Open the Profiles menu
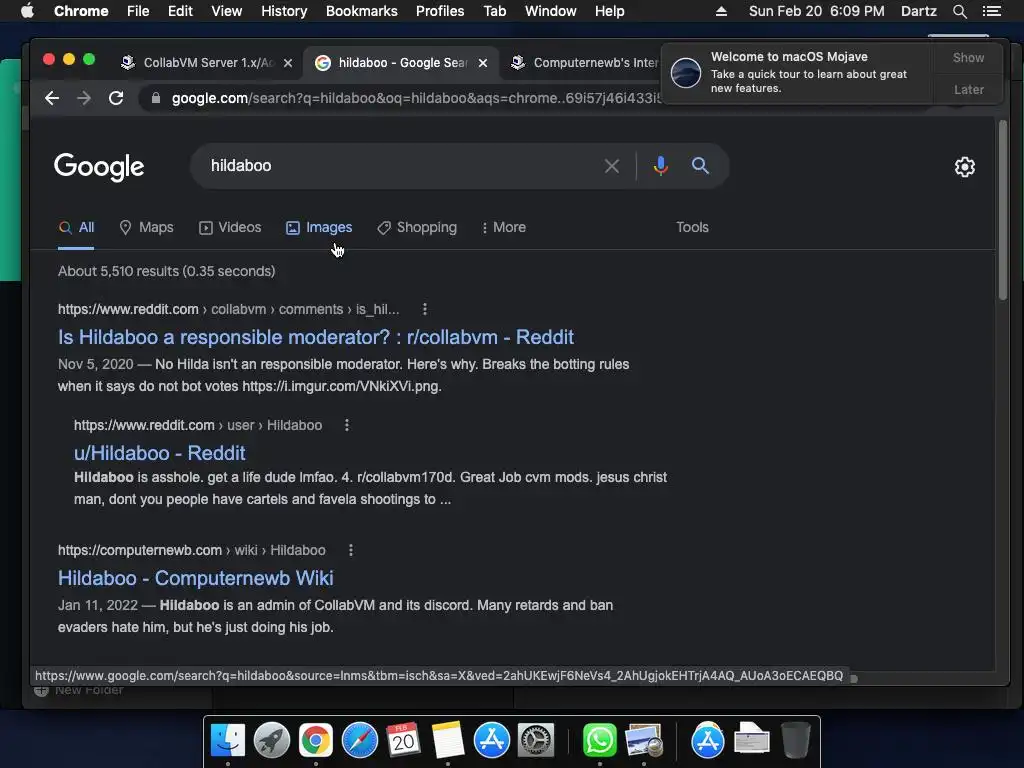This screenshot has height=768, width=1024. (440, 11)
